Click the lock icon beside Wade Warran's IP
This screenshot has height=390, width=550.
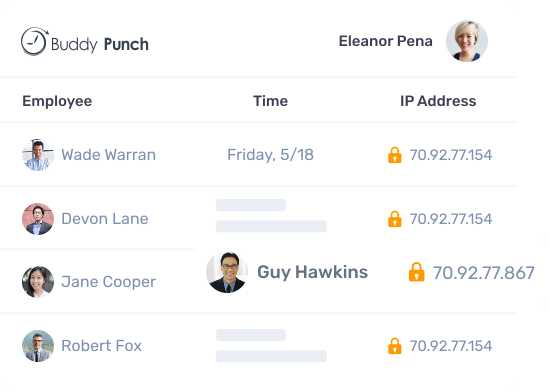pyautogui.click(x=395, y=155)
